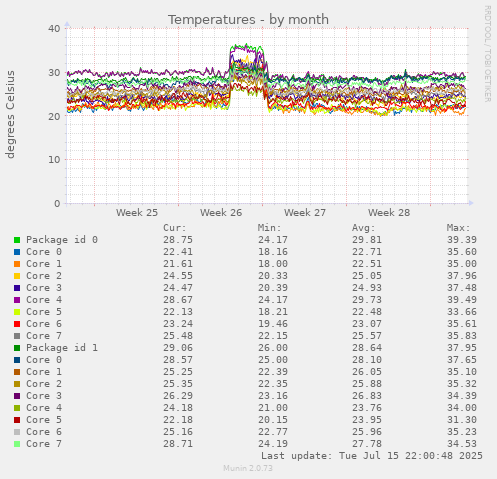
Task: Click the max value 34.39
Action: pos(462,396)
